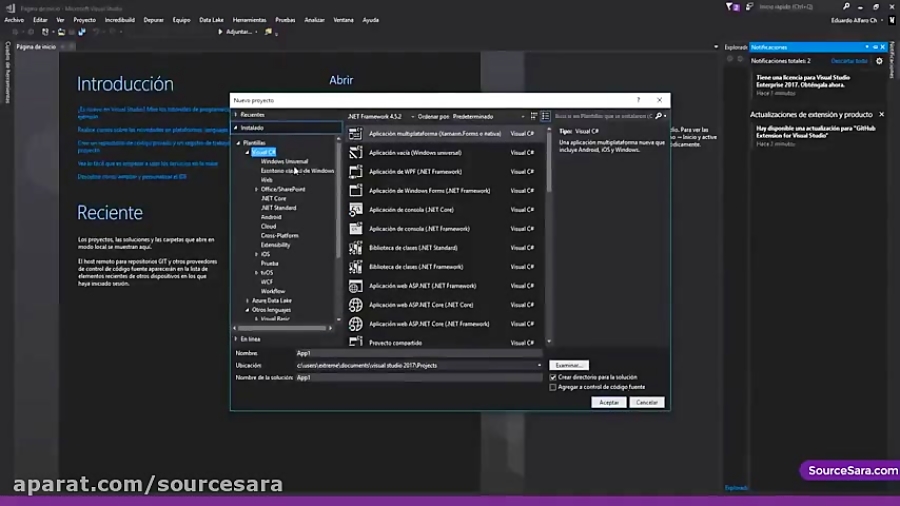Click the notifications filter flag icon
Viewport: 900px width, 506px height.
(732, 7)
